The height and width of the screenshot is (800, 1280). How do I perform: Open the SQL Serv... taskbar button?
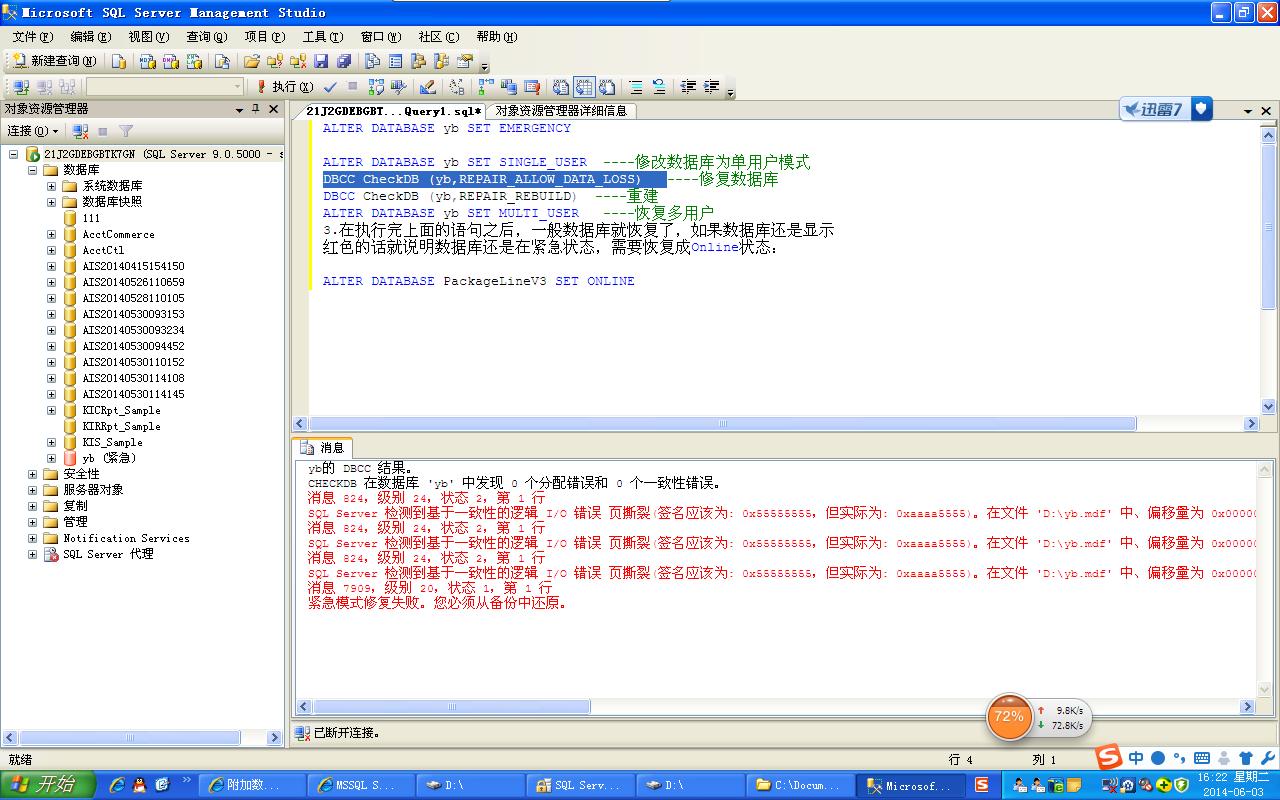(x=579, y=785)
